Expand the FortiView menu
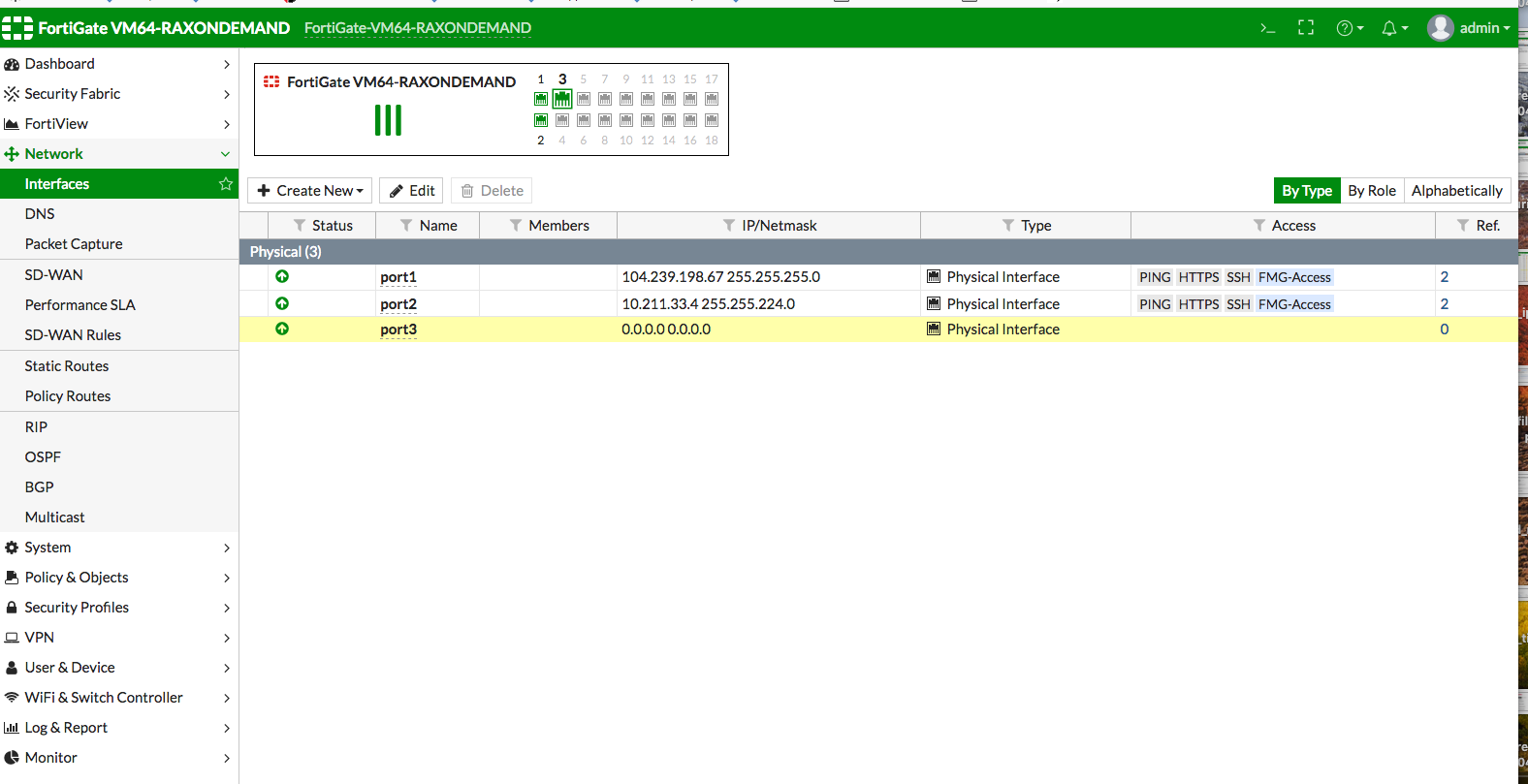 (227, 124)
